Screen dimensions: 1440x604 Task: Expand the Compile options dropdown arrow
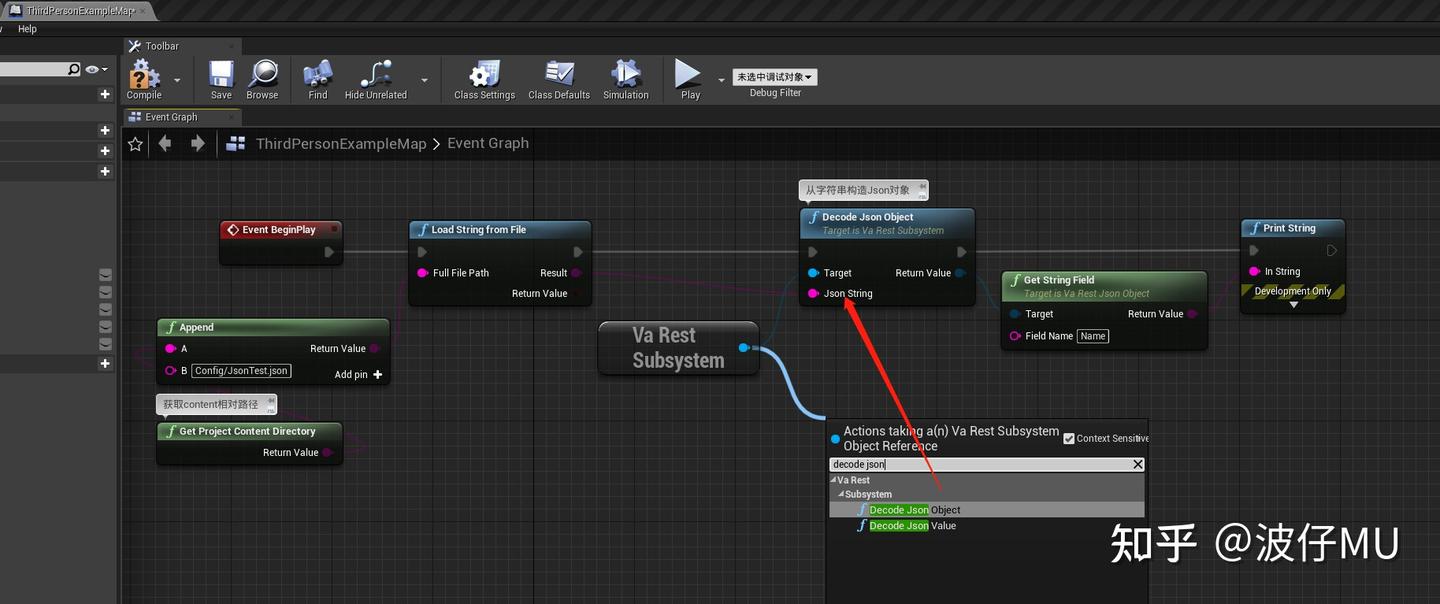coord(176,80)
